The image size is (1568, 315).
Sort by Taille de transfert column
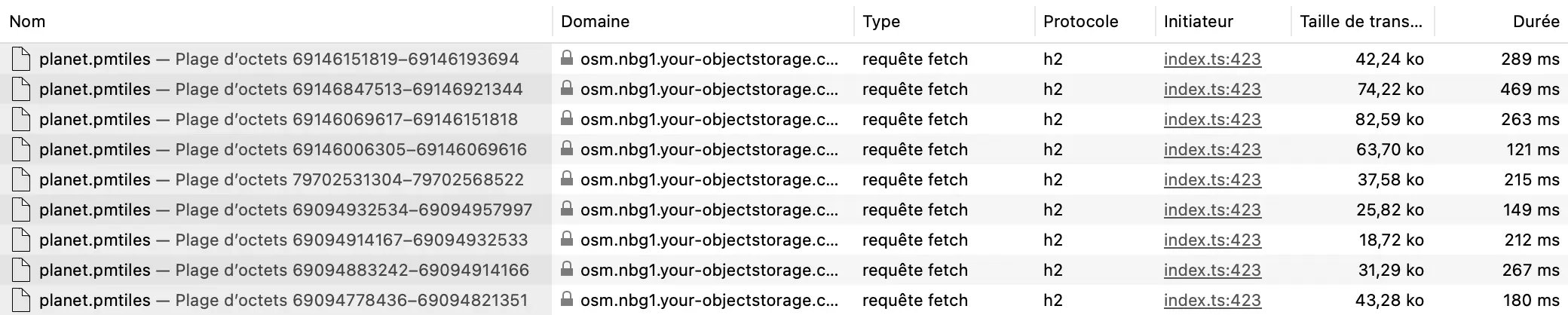[x=1361, y=21]
